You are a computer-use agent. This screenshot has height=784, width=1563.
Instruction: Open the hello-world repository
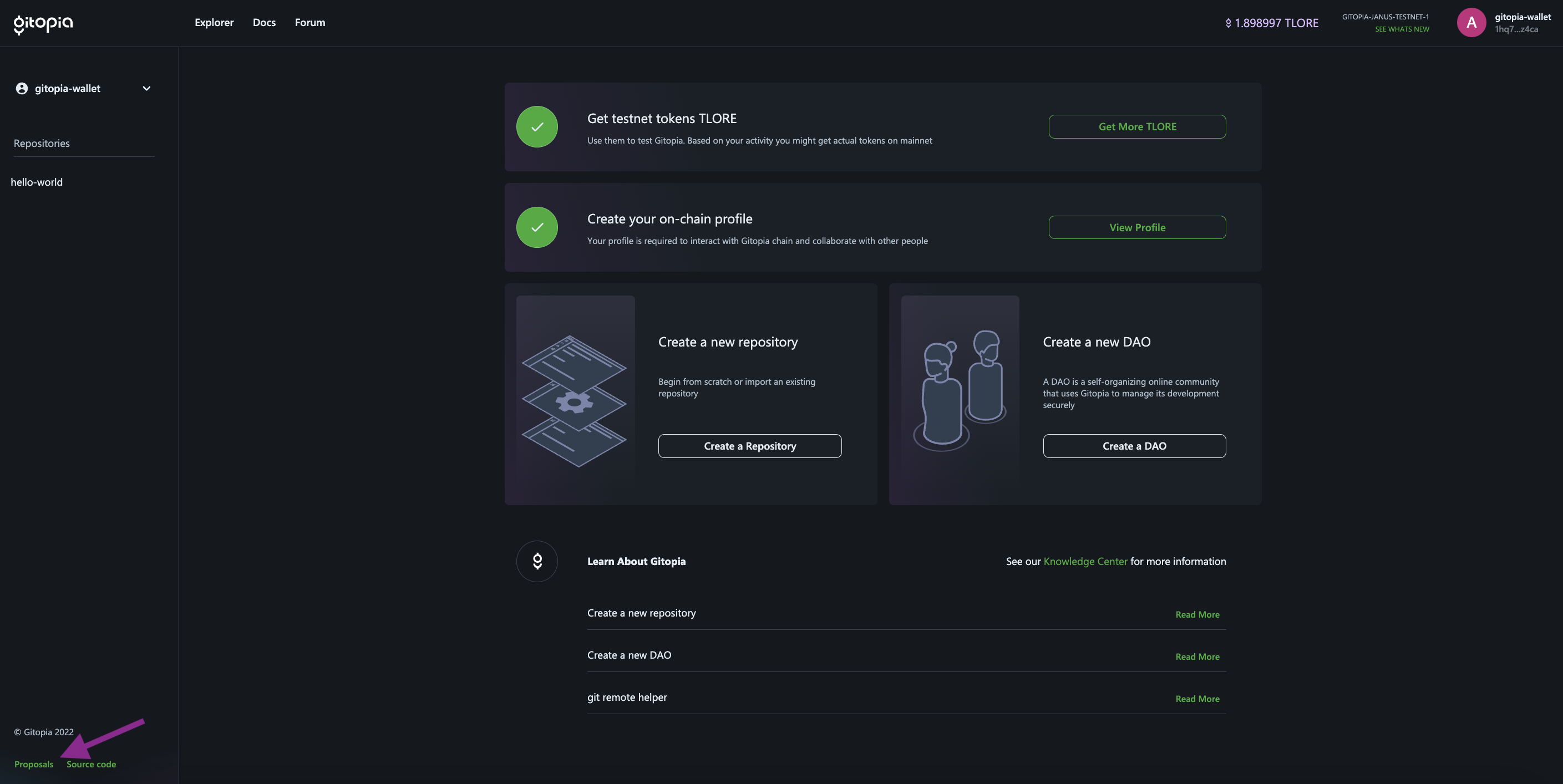pos(37,182)
